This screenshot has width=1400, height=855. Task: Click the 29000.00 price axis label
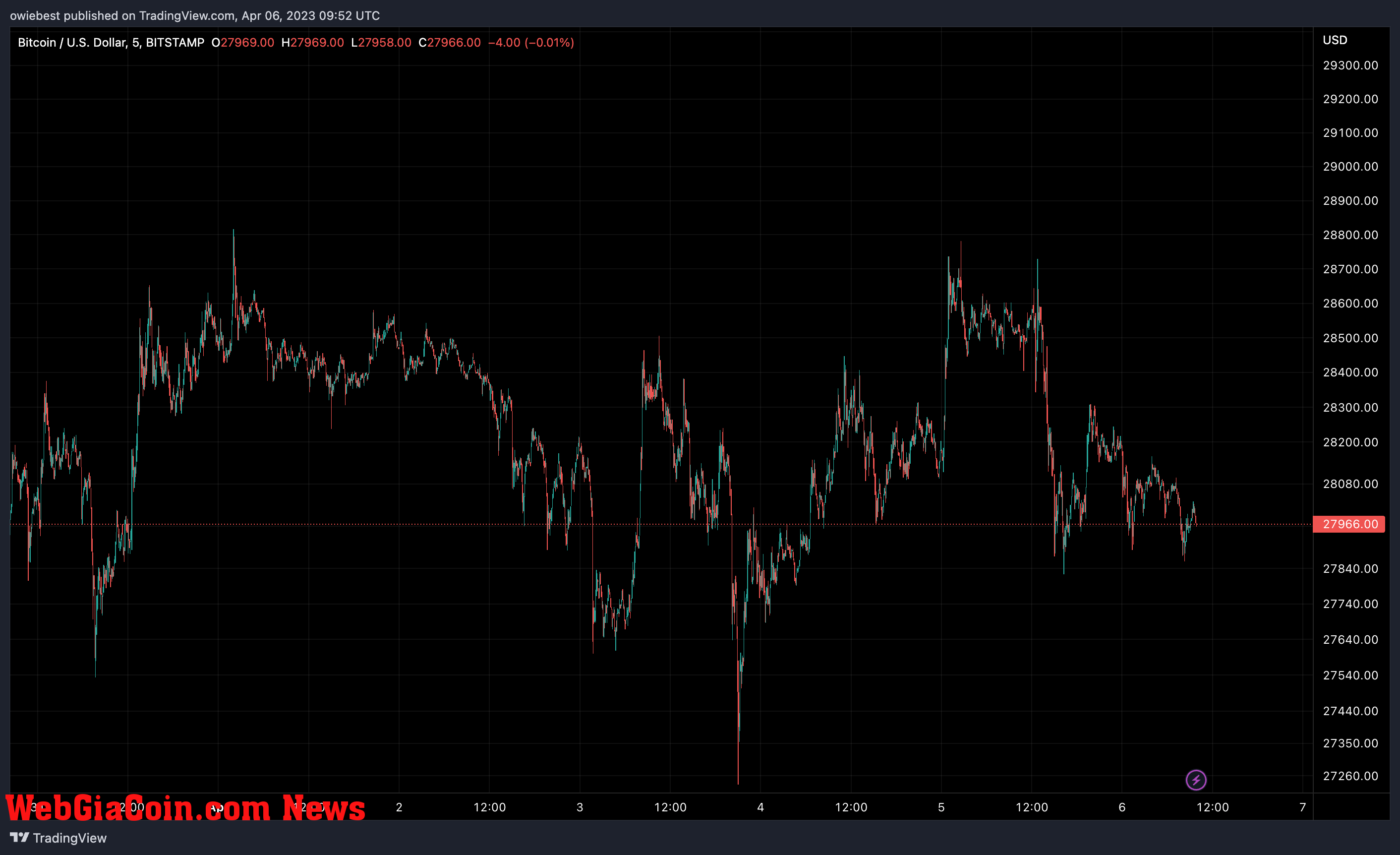[x=1350, y=167]
